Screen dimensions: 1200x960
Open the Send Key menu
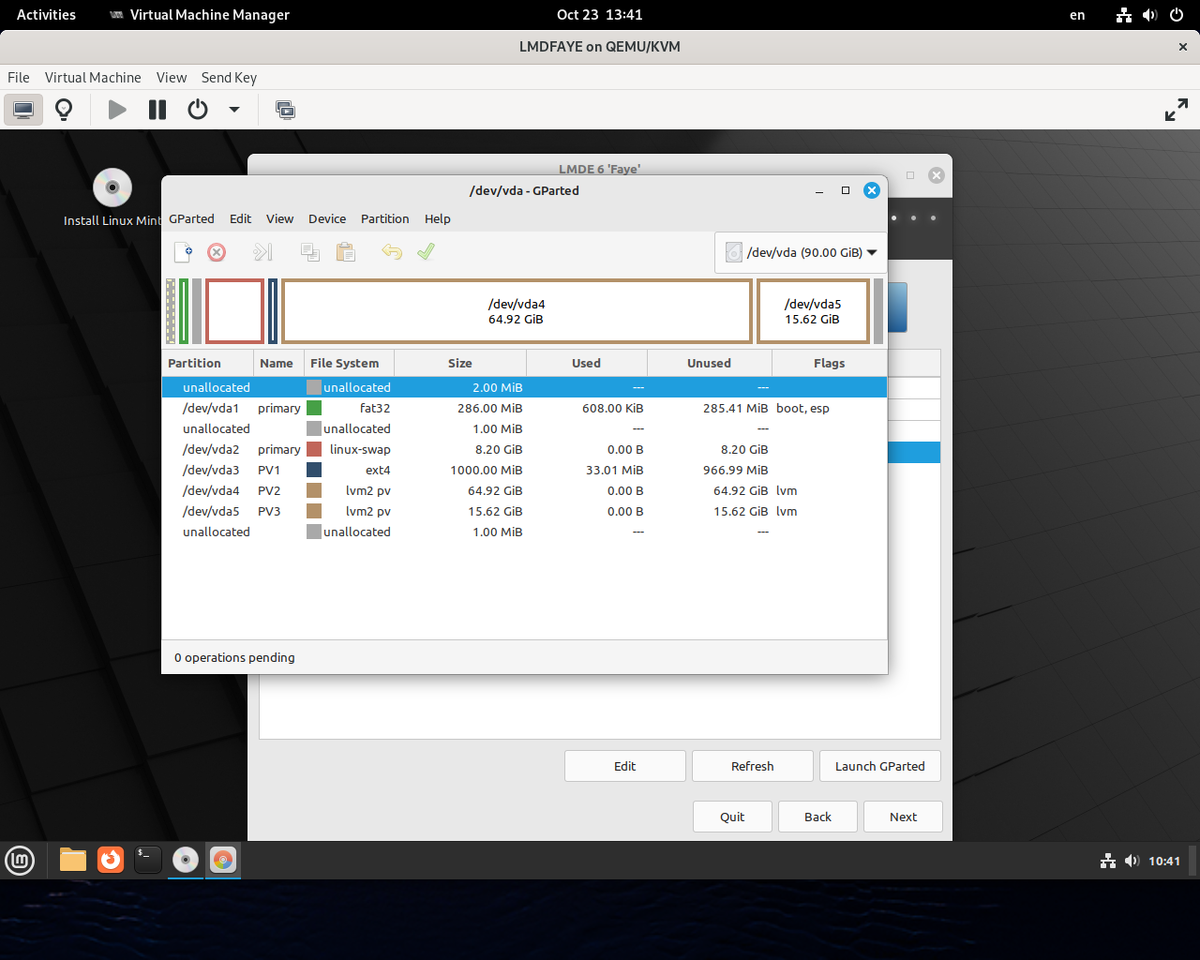pos(229,77)
